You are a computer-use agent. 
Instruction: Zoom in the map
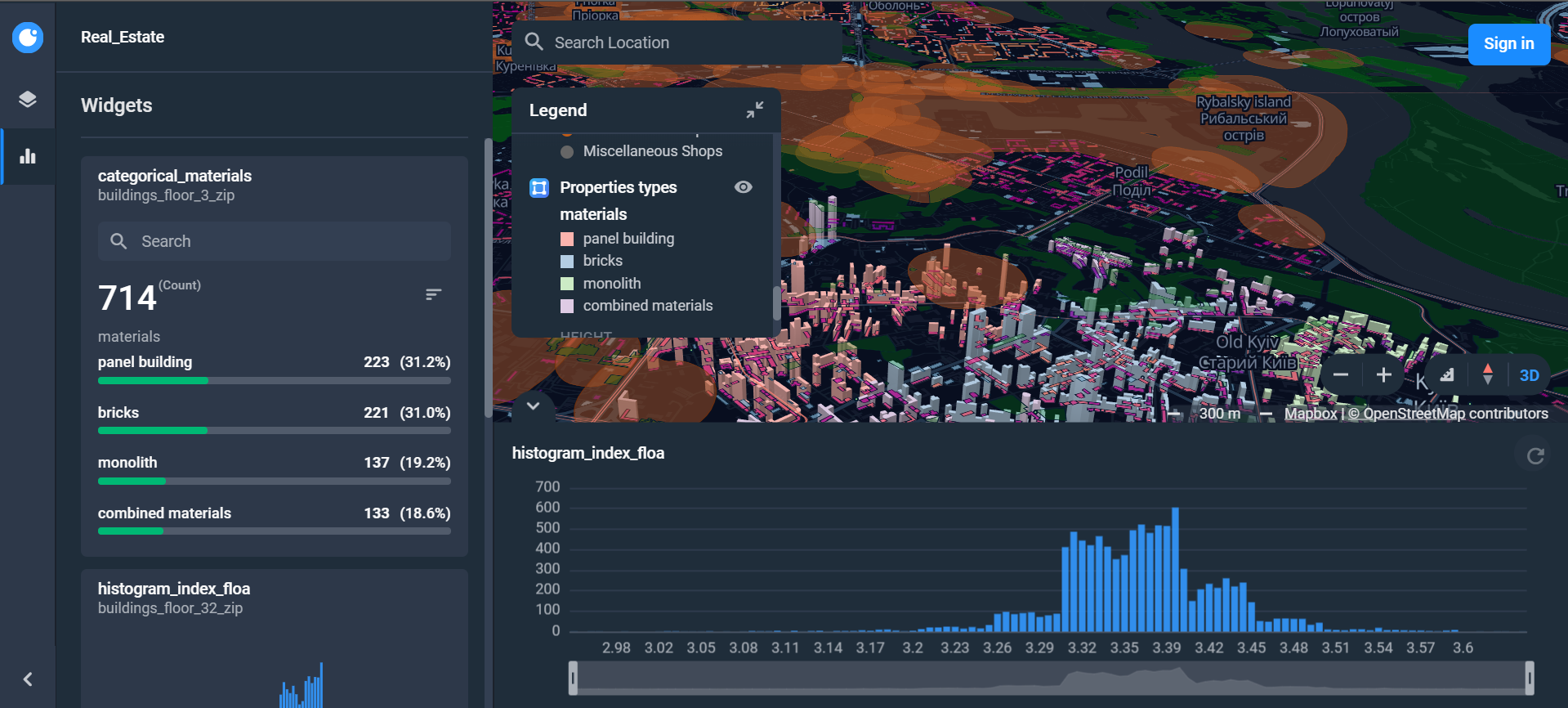1383,375
